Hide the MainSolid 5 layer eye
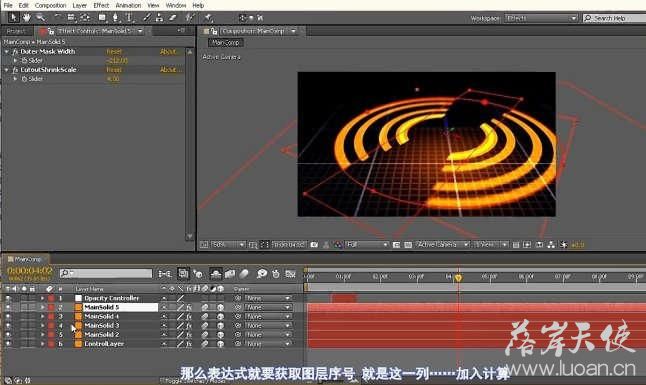This screenshot has width=646, height=385. click(8, 308)
